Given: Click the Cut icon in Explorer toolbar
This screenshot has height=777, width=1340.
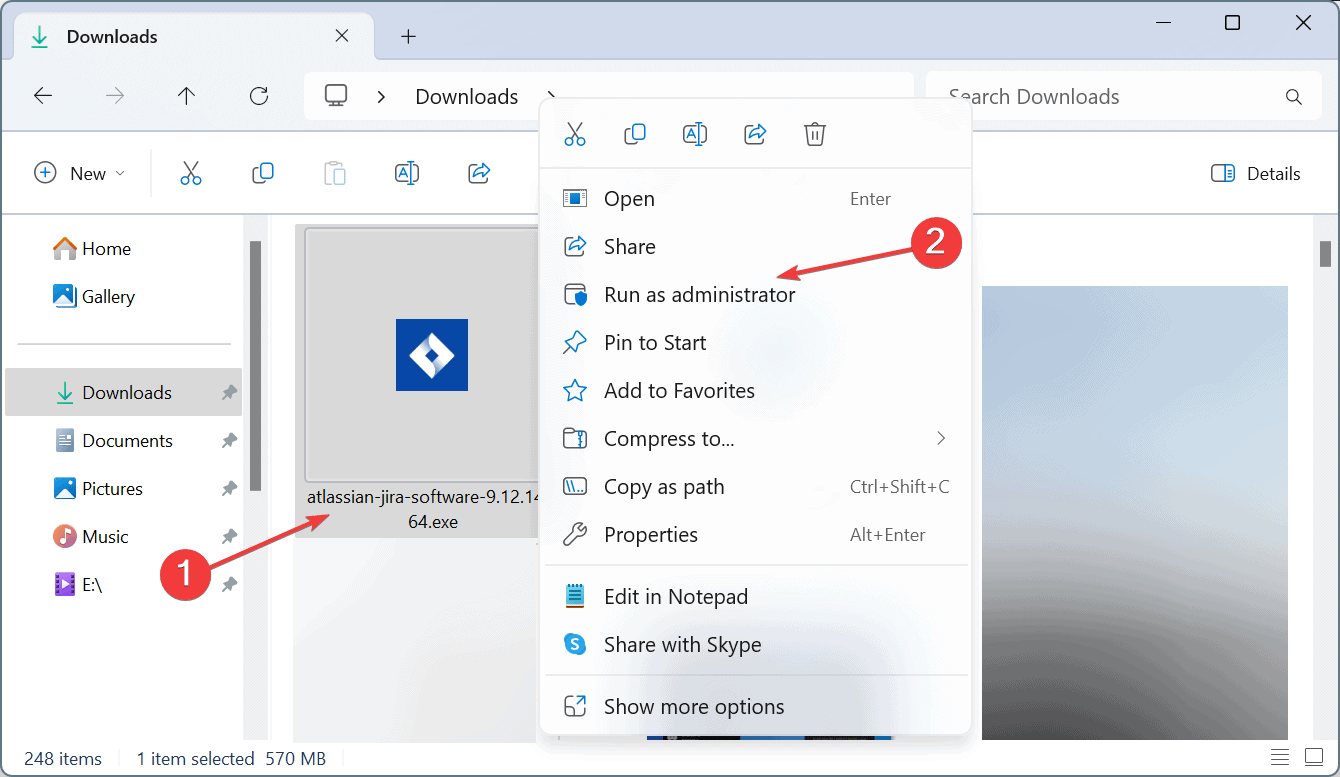Looking at the screenshot, I should click(x=191, y=173).
